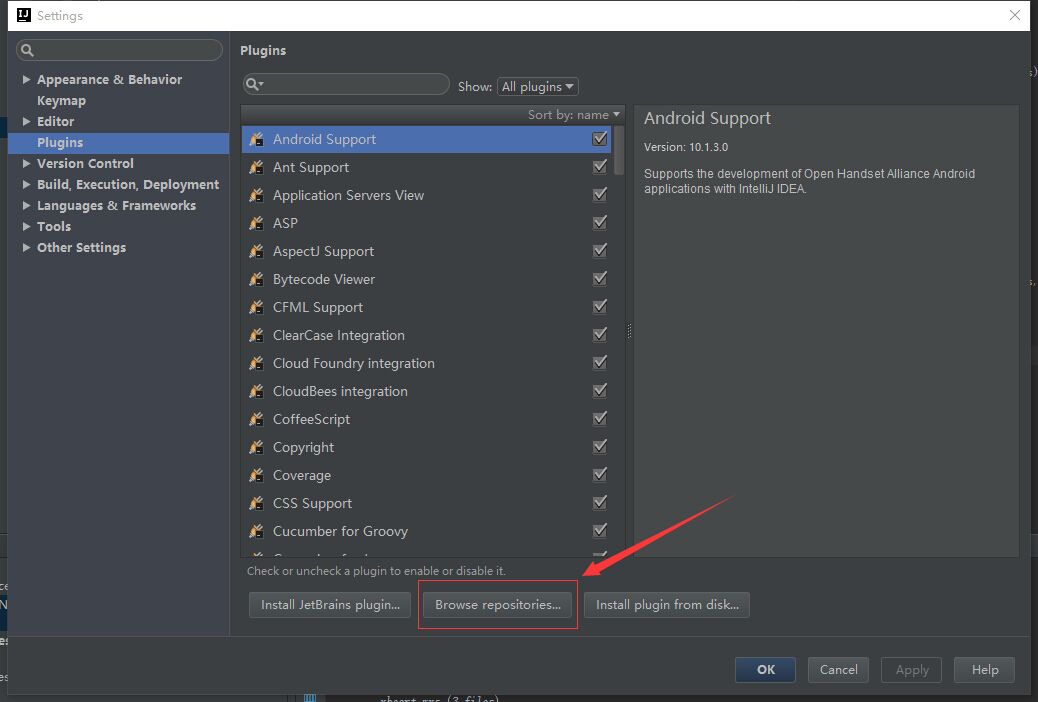Uncheck the AspectJ Support plugin
Image resolution: width=1038 pixels, height=702 pixels.
pos(600,251)
